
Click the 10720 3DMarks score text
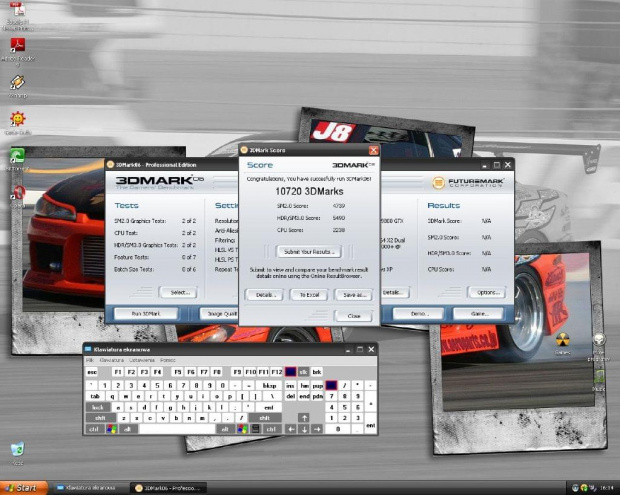[309, 191]
